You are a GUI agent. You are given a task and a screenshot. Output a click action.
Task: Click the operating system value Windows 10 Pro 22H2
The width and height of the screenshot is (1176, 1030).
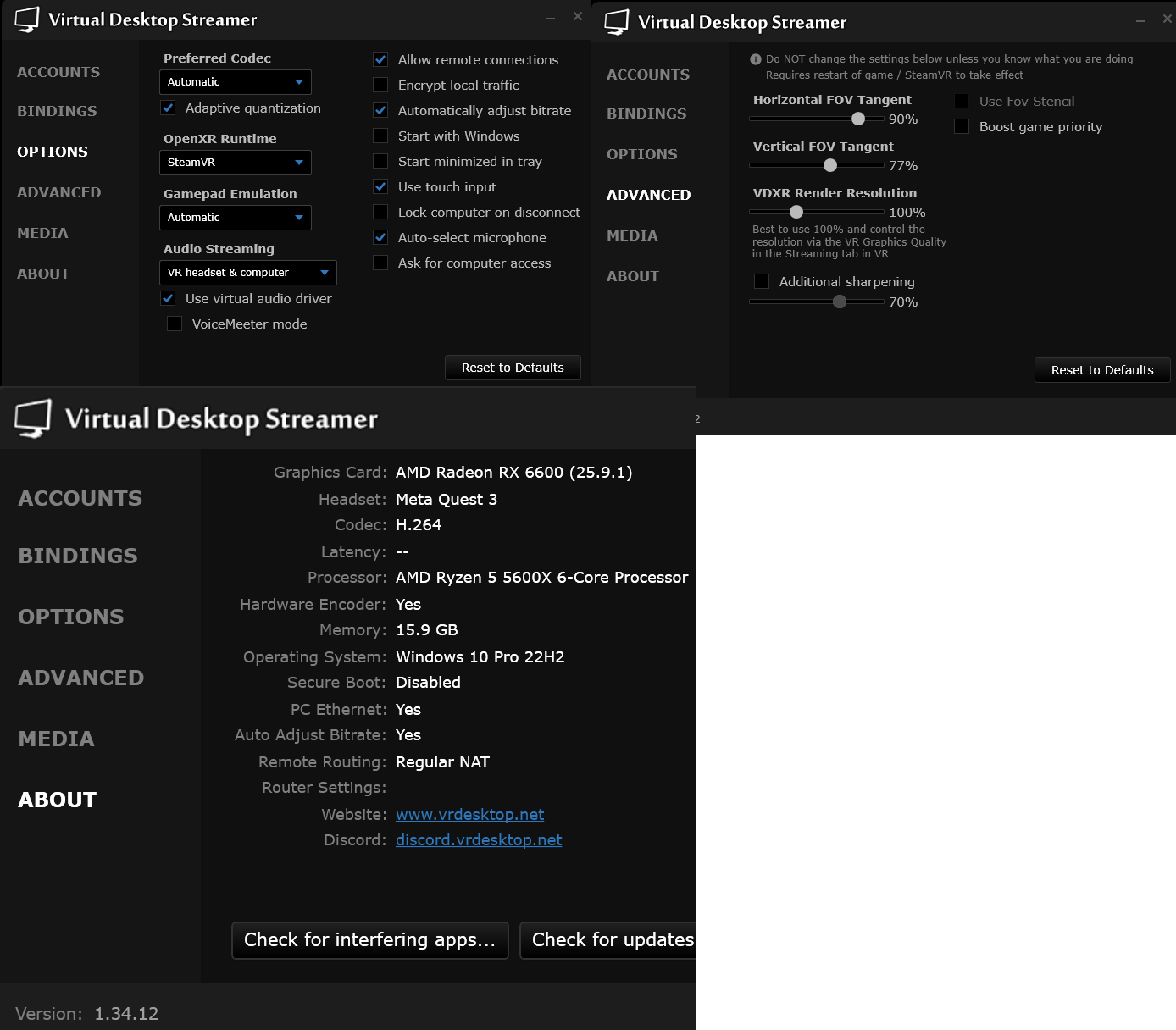point(480,657)
